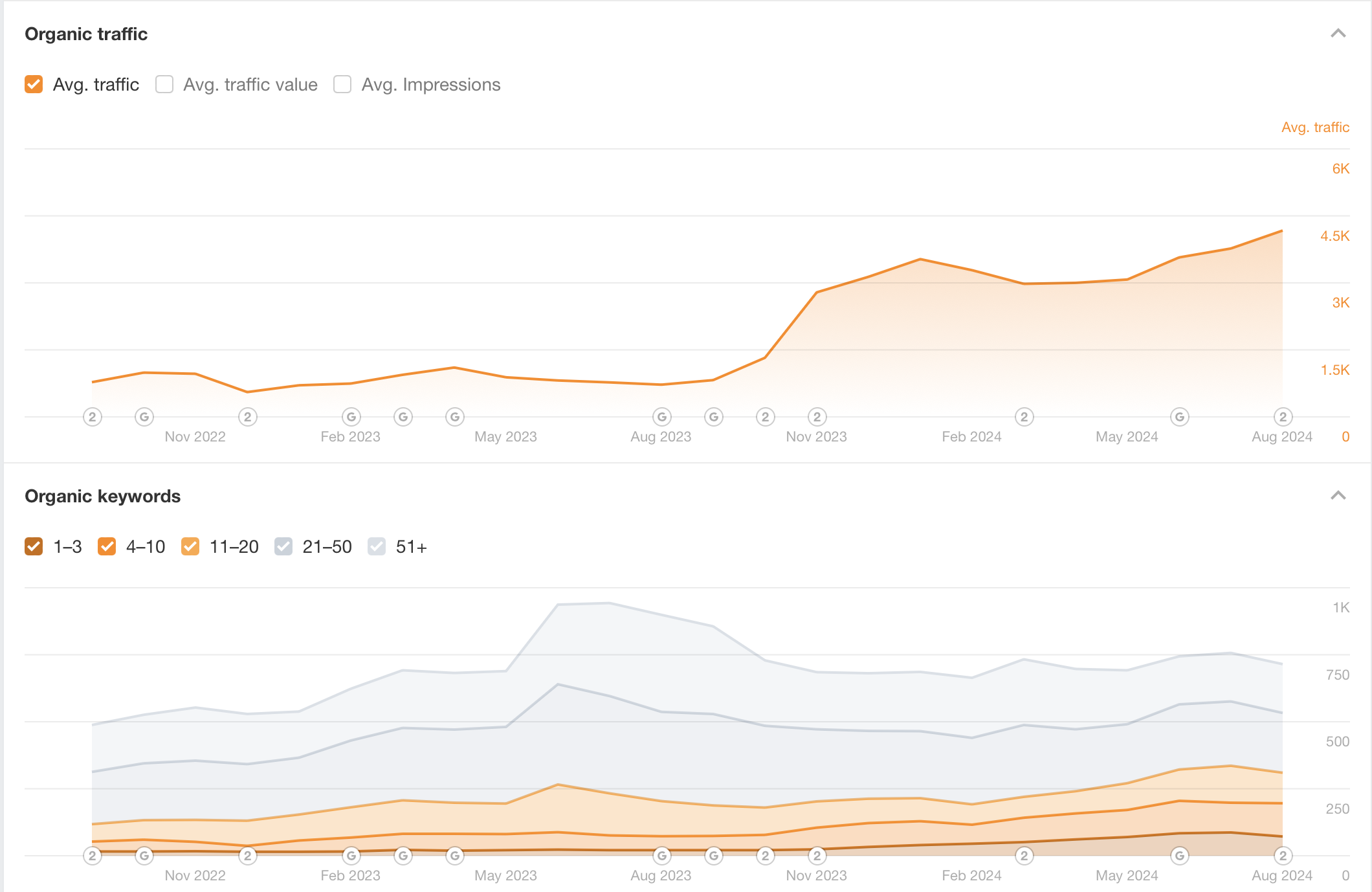Toggle the 1–3 keyword positions checkbox
The height and width of the screenshot is (892, 1372).
34,547
